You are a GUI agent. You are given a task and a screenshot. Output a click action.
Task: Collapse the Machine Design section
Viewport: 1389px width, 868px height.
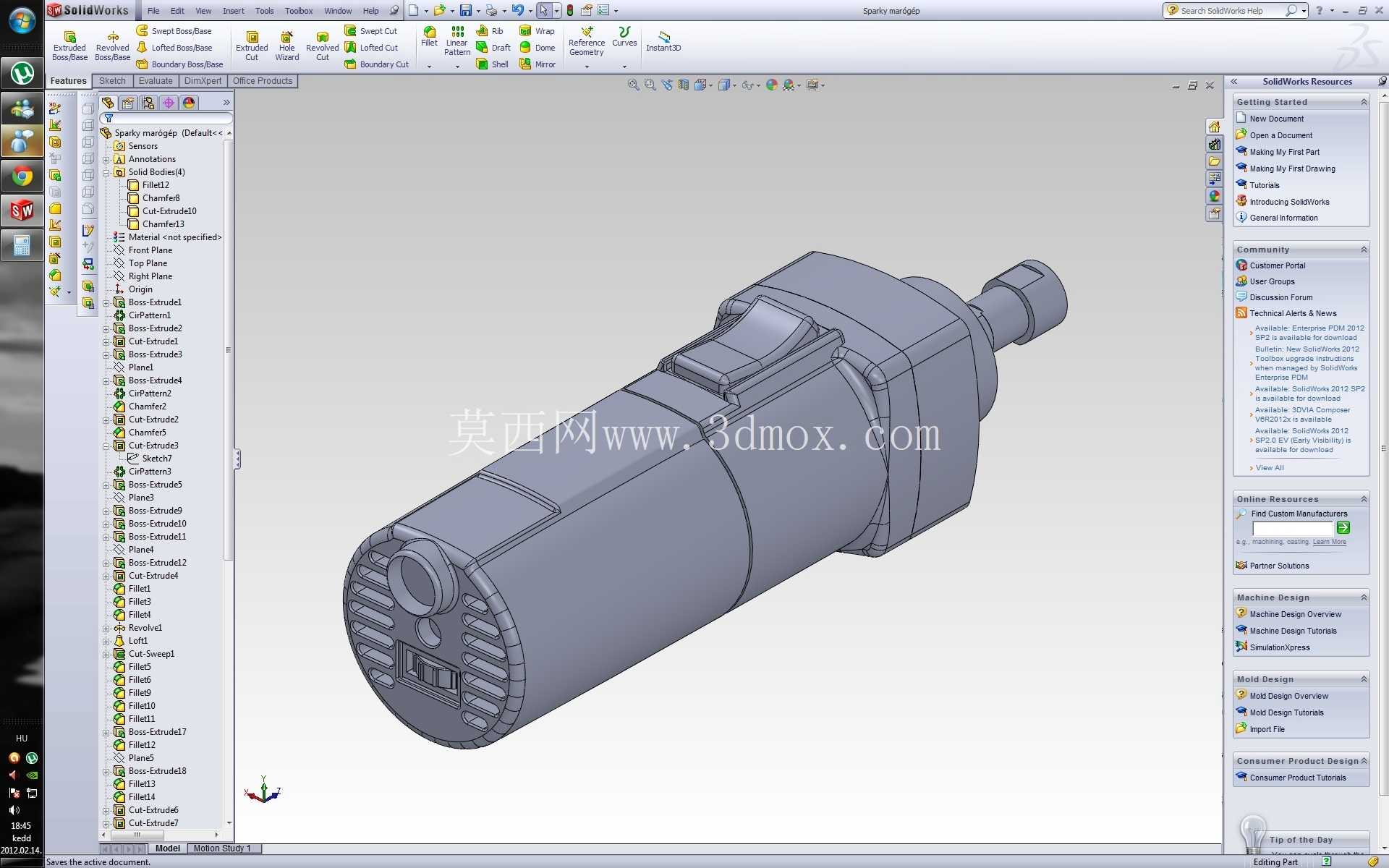point(1364,597)
